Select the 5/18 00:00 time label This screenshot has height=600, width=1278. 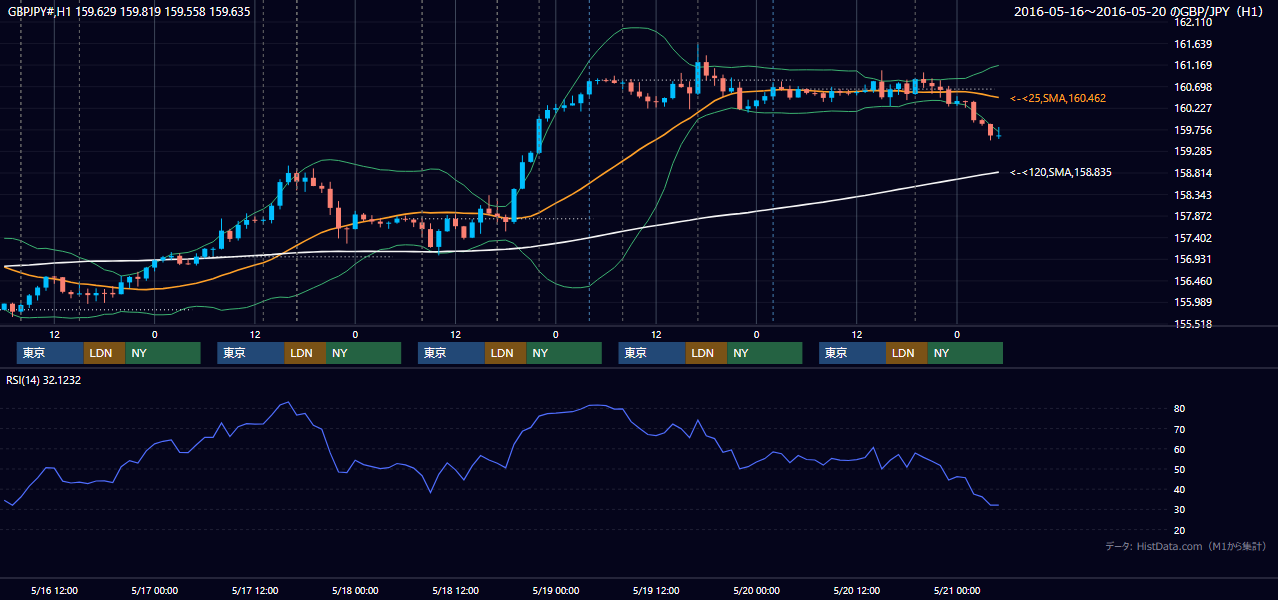point(355,590)
